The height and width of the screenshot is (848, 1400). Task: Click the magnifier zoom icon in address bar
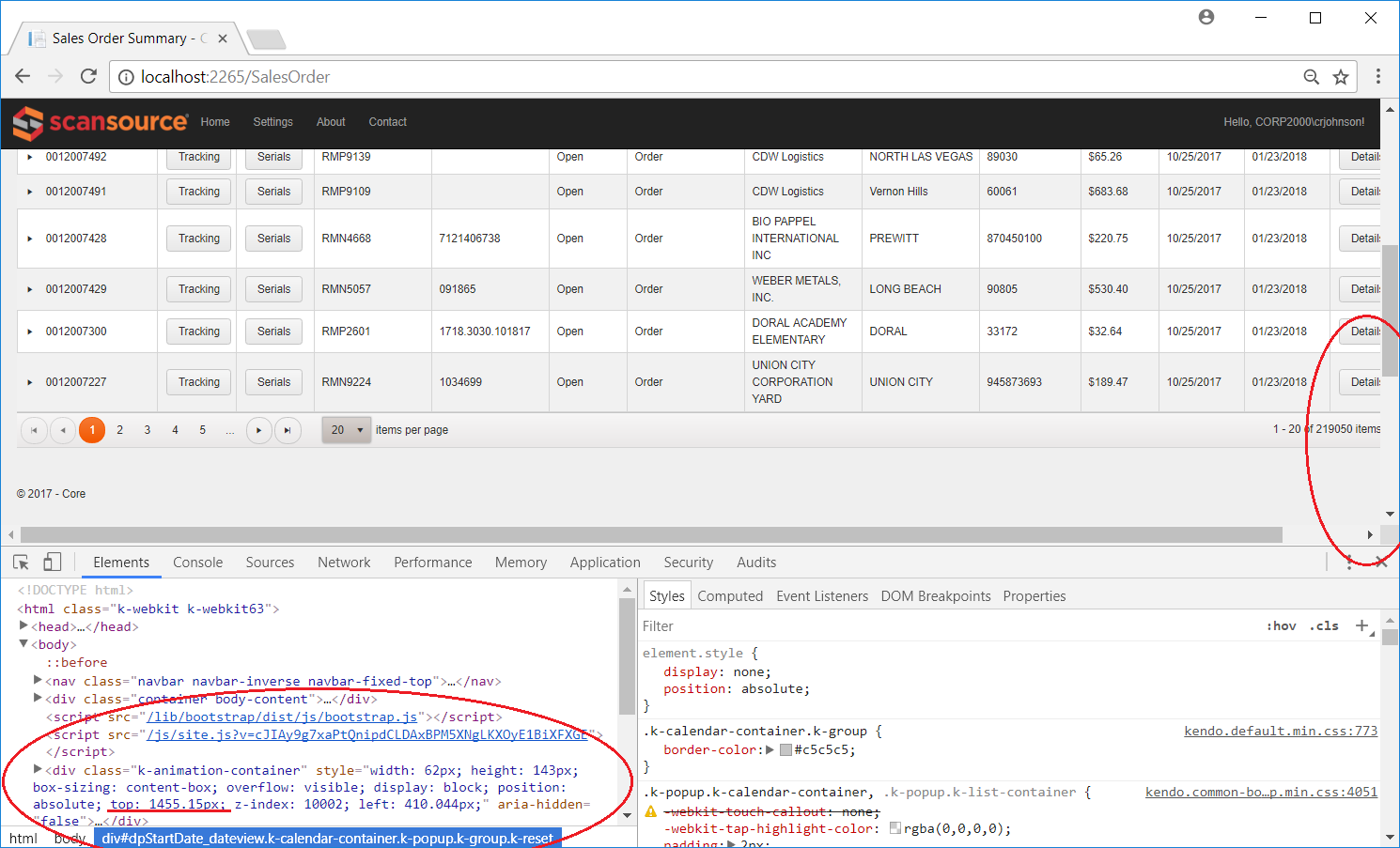tap(1312, 77)
